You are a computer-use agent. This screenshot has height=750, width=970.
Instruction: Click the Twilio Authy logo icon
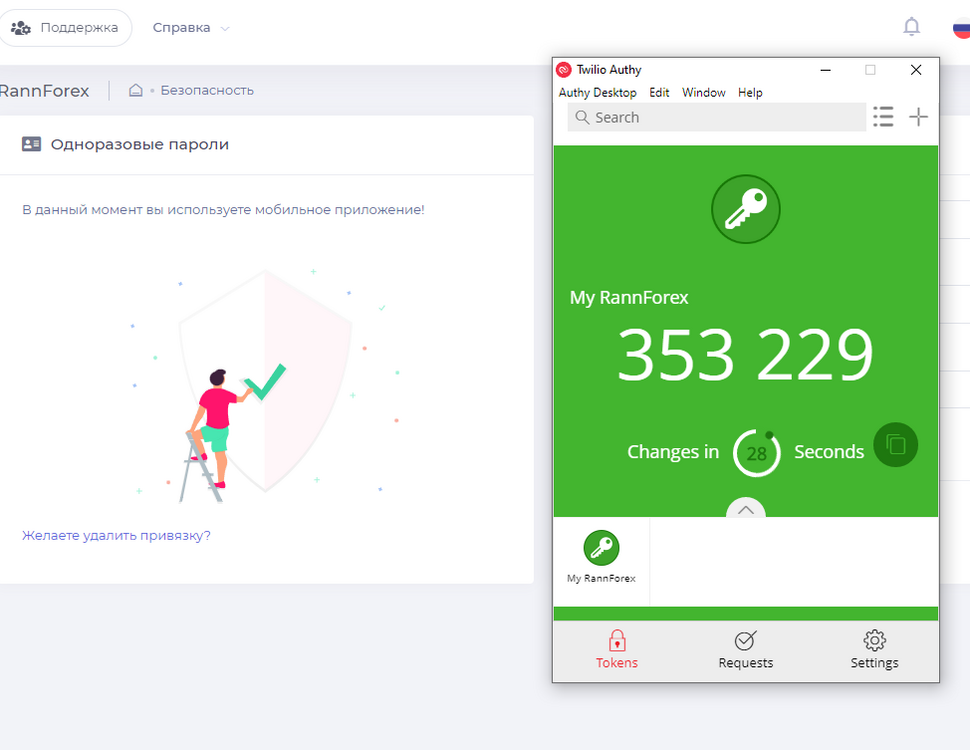pos(564,70)
